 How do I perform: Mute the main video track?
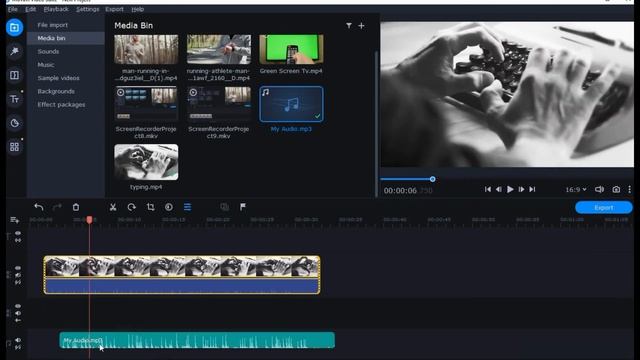point(18,275)
